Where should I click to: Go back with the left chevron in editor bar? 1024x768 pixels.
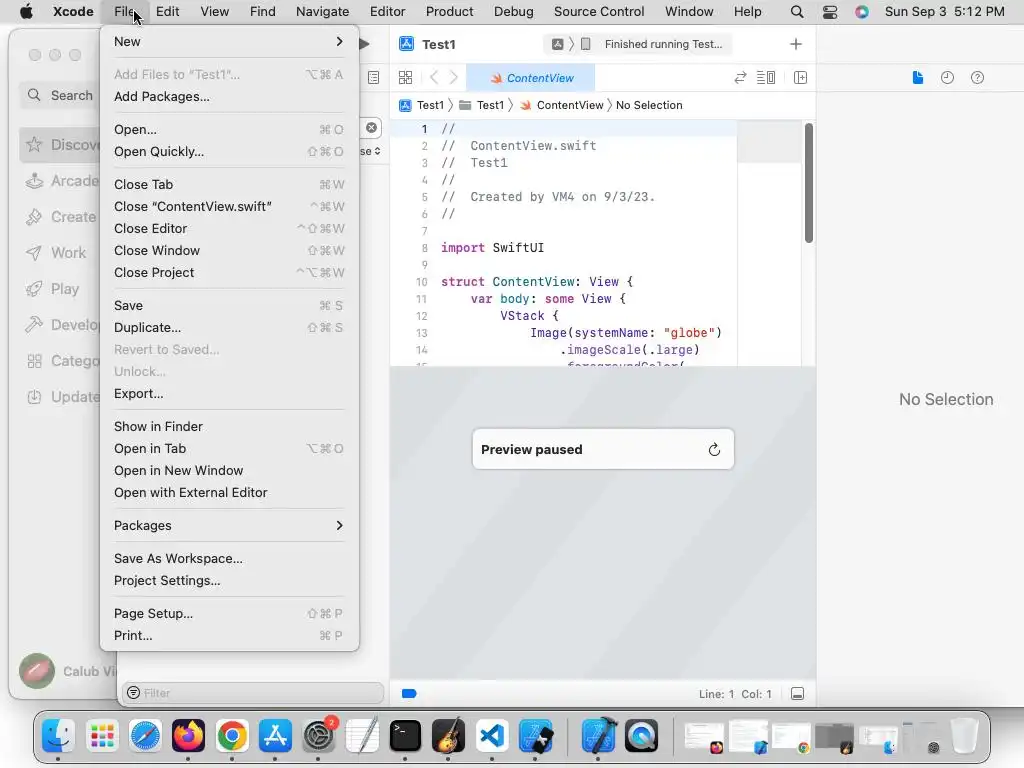point(434,78)
